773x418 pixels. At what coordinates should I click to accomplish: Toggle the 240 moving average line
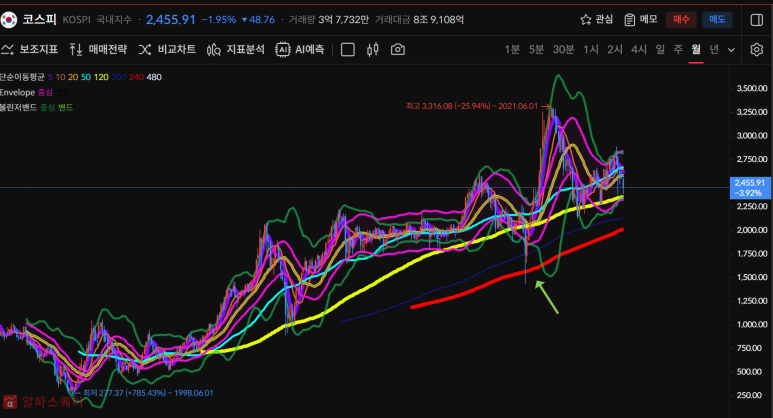pos(136,77)
